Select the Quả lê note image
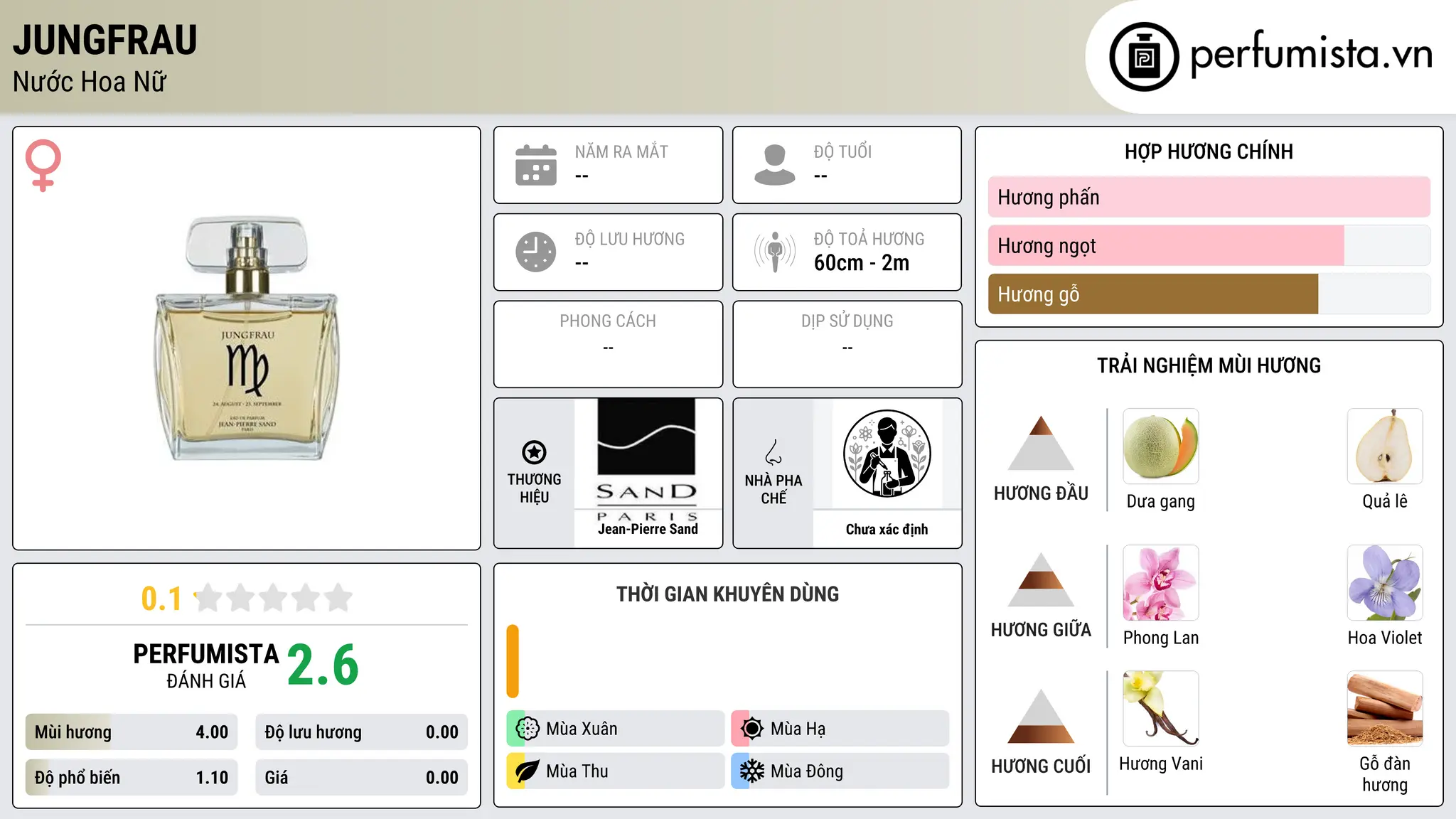Screen dimensions: 1456x819 click(x=1385, y=446)
